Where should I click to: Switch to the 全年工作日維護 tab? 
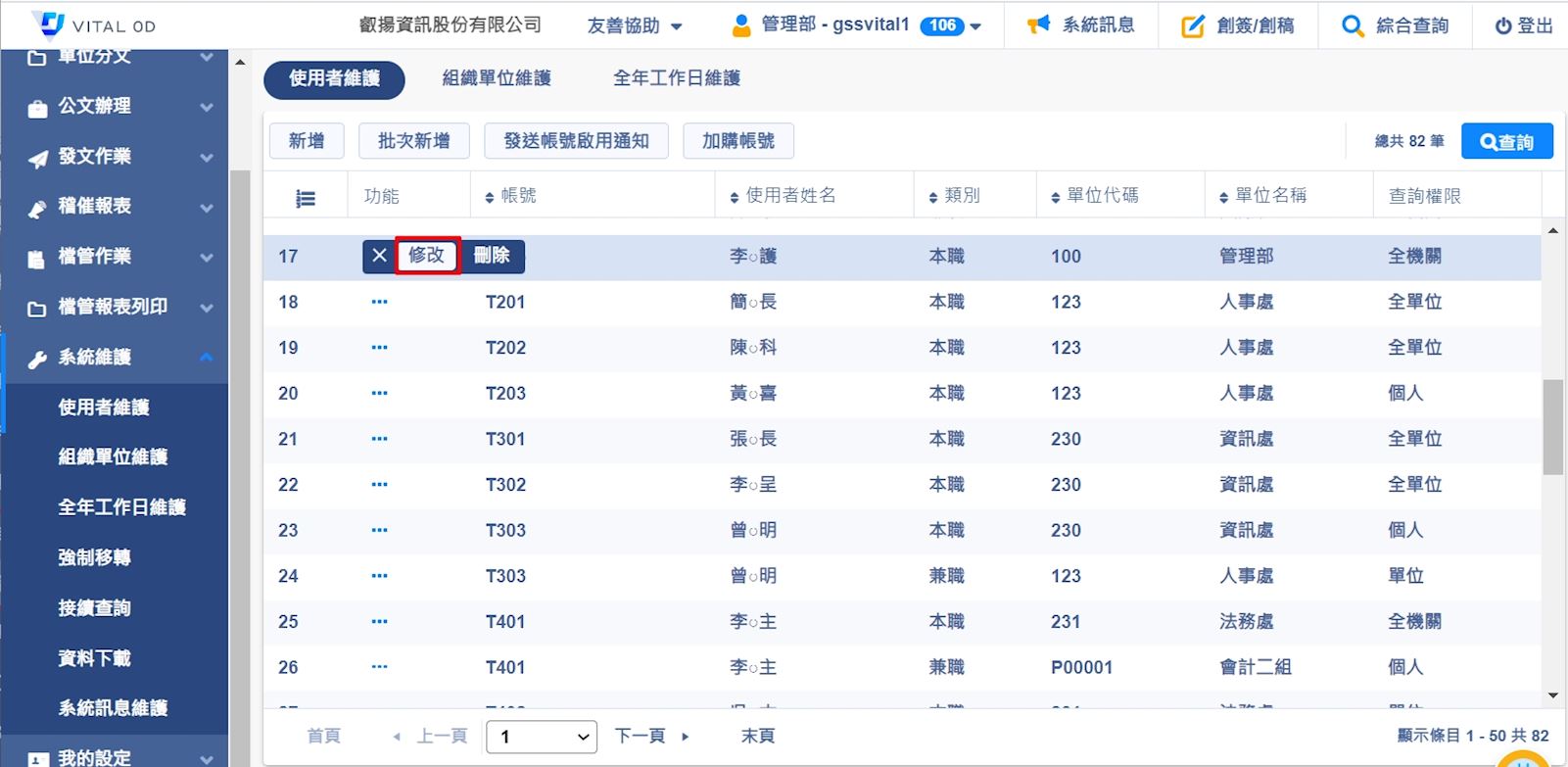point(677,78)
